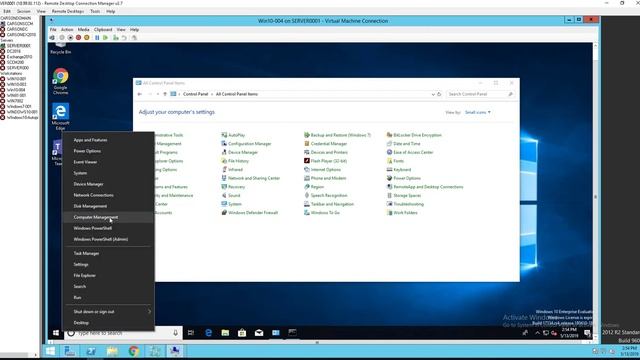Select Run from the context menu
Viewport: 640px width, 360px height.
click(108, 298)
